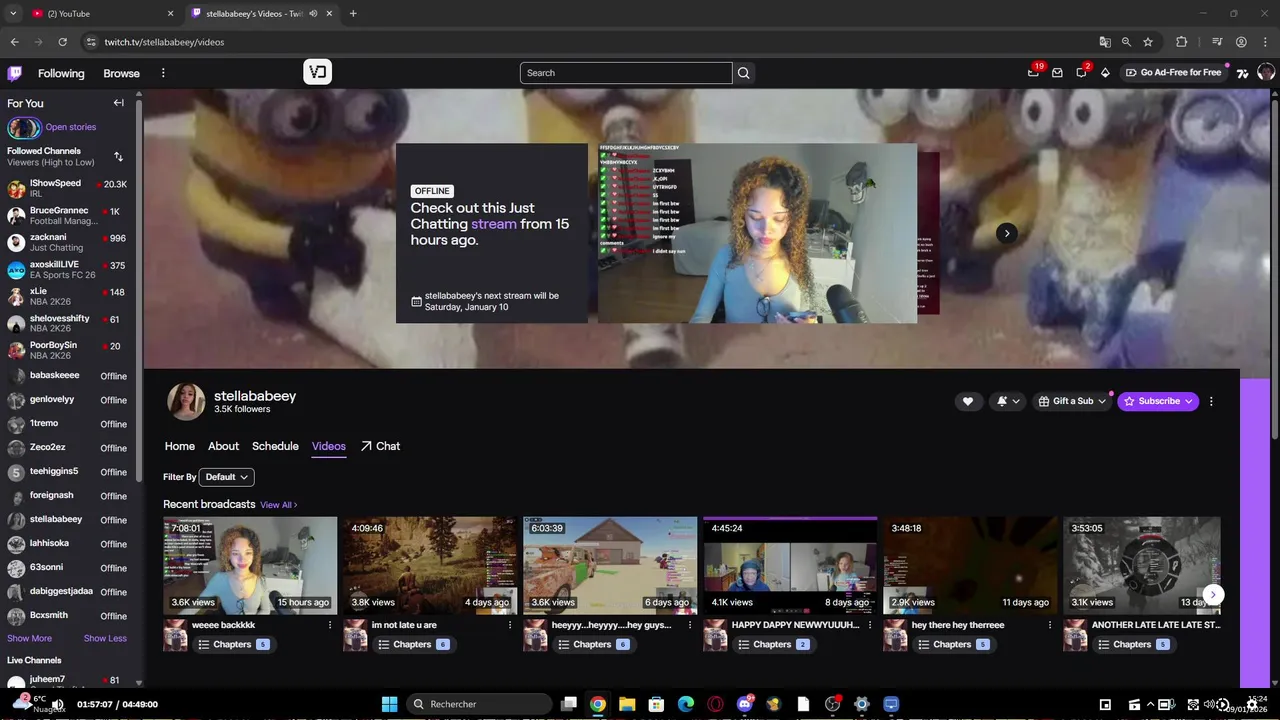1280x720 pixels.
Task: Click the search magnifier button
Action: click(743, 73)
